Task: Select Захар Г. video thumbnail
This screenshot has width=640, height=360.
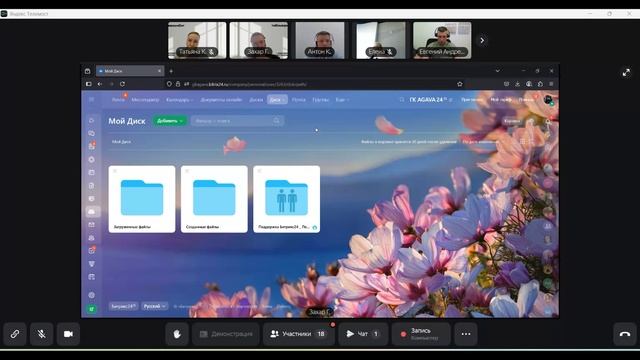Action: coord(259,40)
